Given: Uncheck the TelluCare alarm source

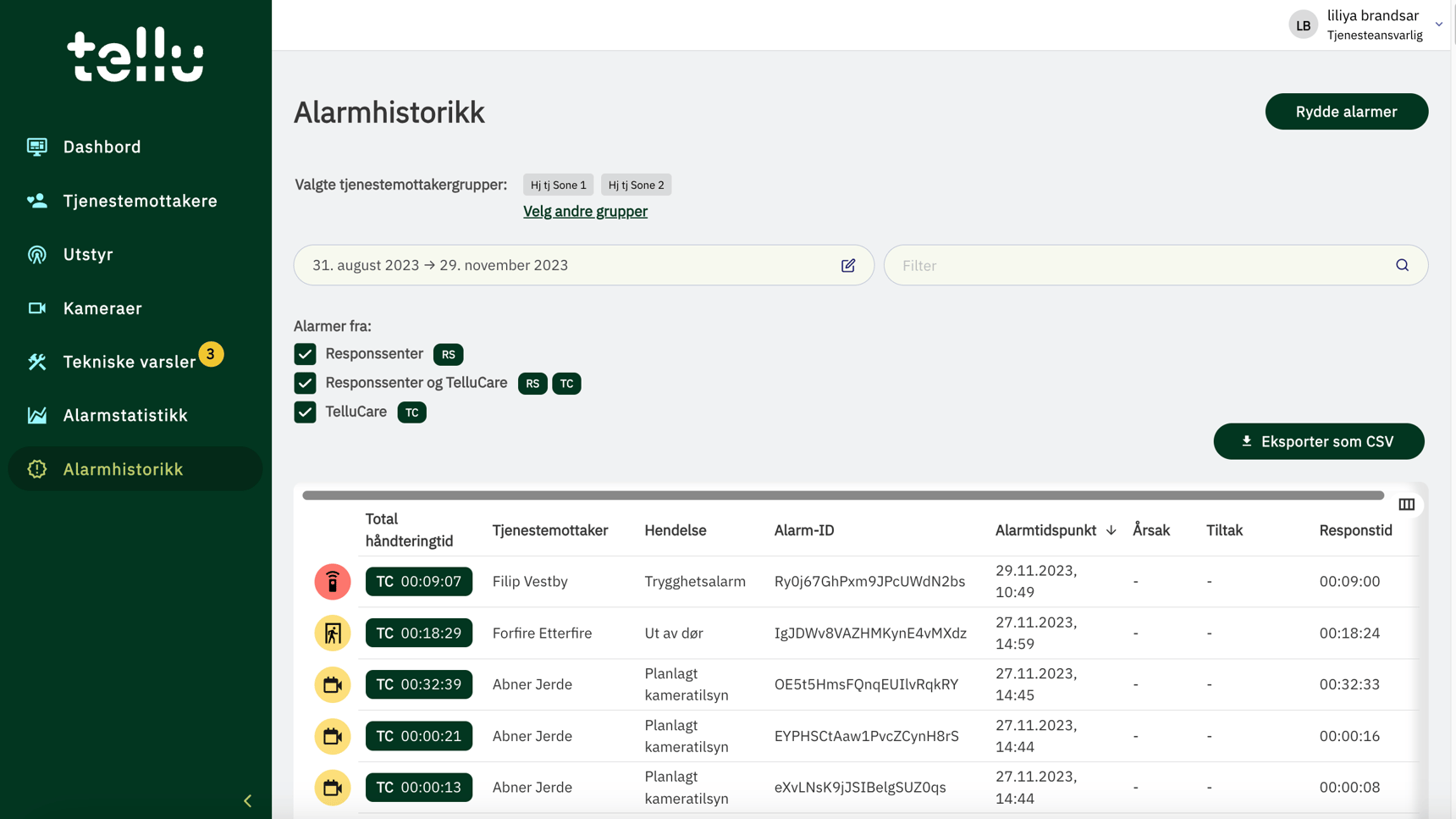Looking at the screenshot, I should [305, 412].
